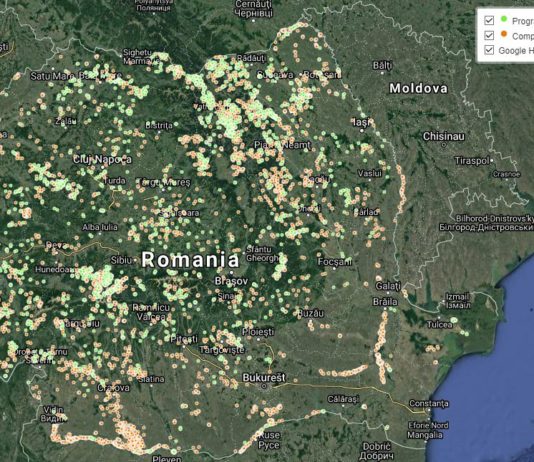Viewport: 534px width, 462px height.
Task: Uncheck the green 'Progr...' layer checkbox
Action: [x=489, y=20]
